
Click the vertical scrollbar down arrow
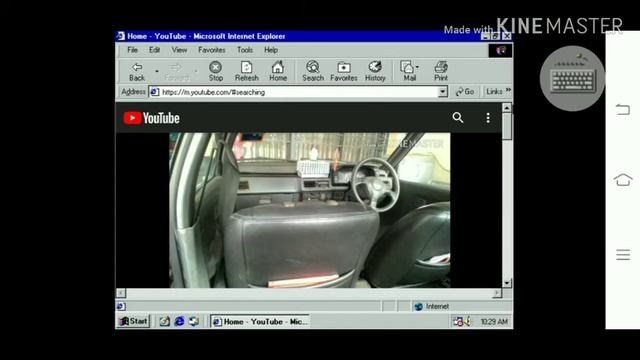click(x=507, y=283)
